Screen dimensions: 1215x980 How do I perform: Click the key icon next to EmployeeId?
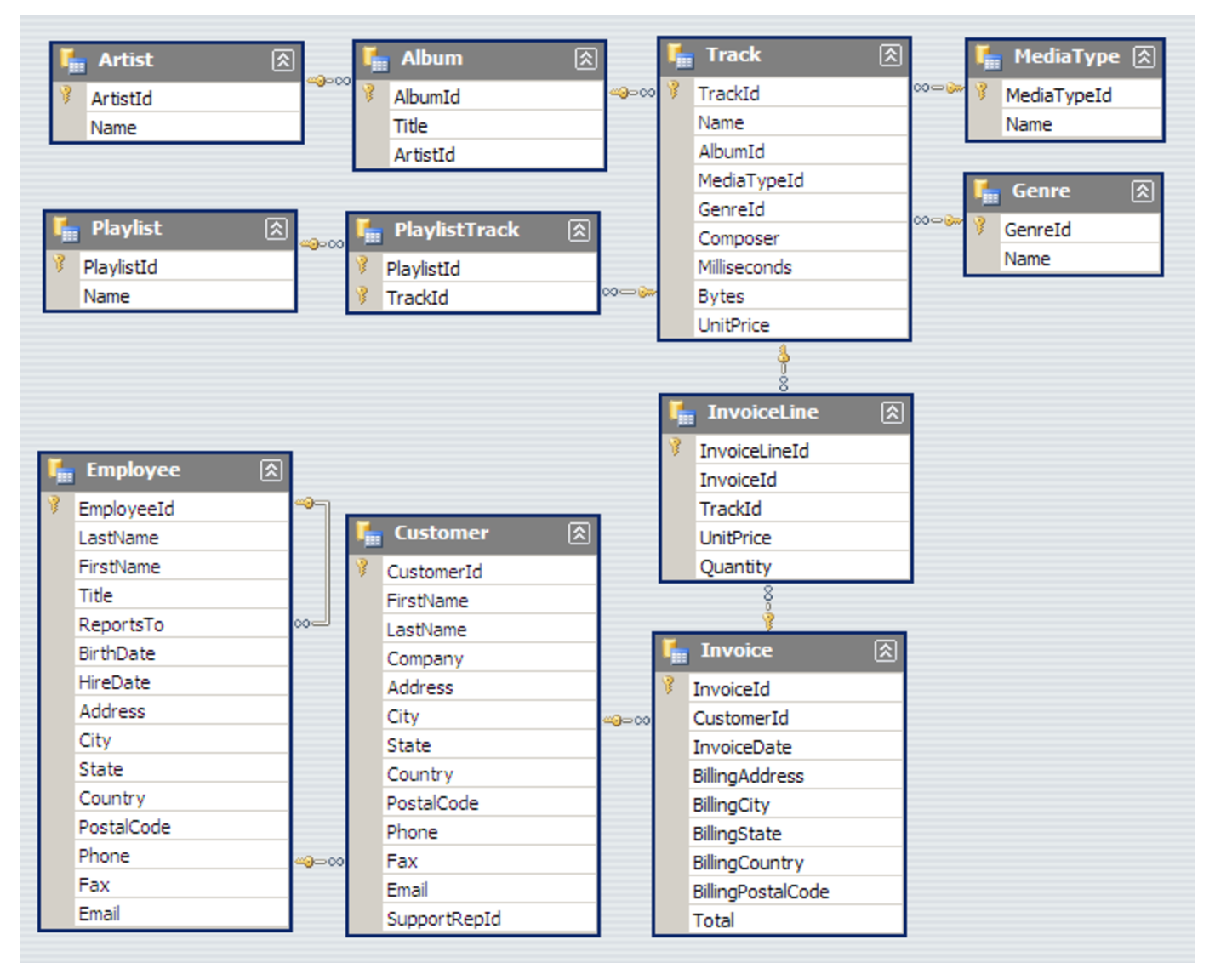tap(54, 505)
